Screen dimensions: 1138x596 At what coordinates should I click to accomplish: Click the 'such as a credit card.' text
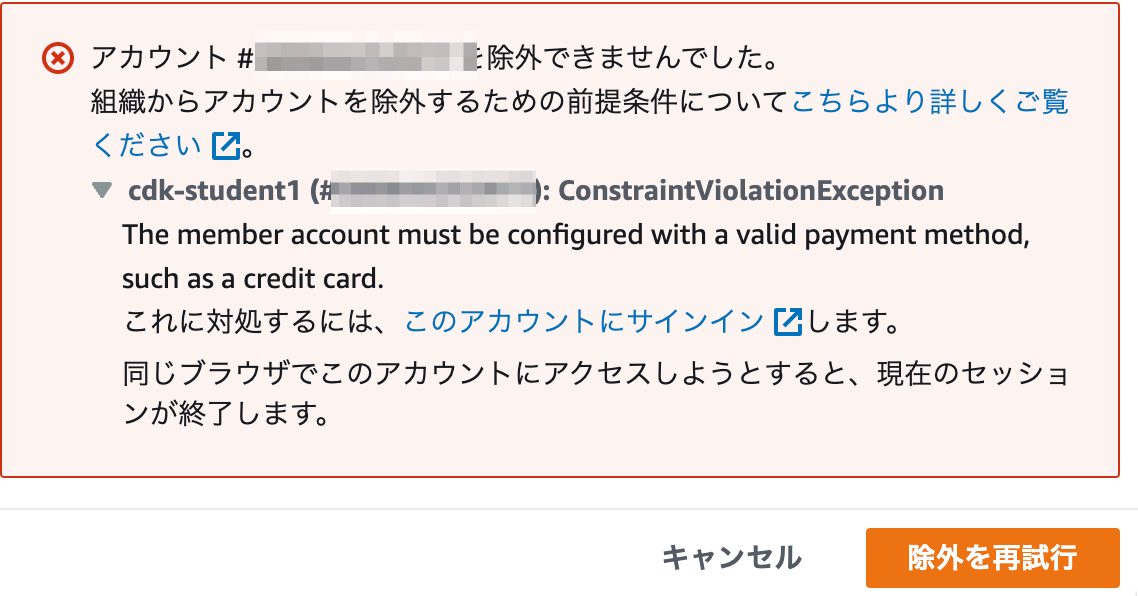[x=253, y=279]
